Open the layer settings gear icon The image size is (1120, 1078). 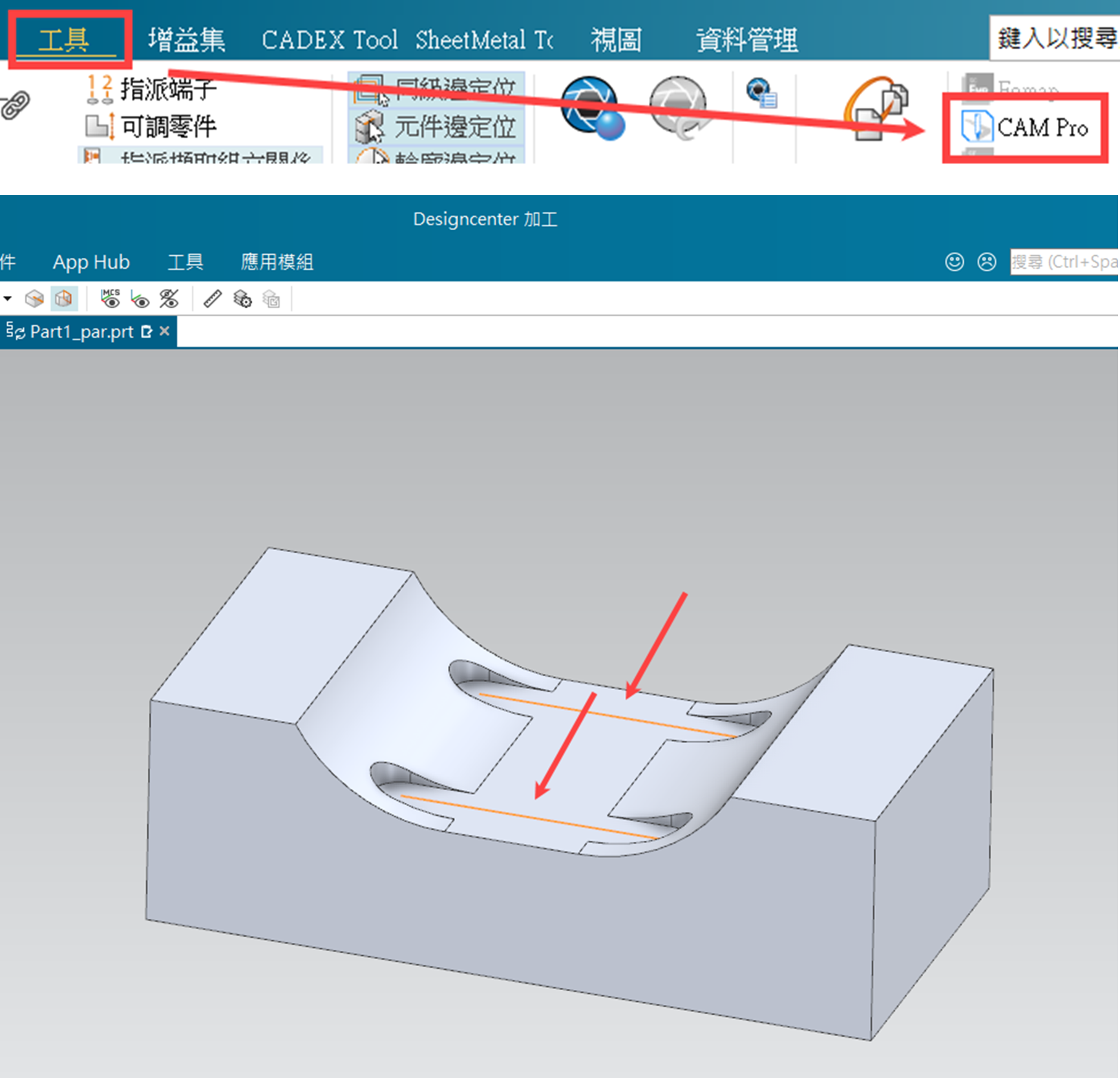[x=242, y=299]
